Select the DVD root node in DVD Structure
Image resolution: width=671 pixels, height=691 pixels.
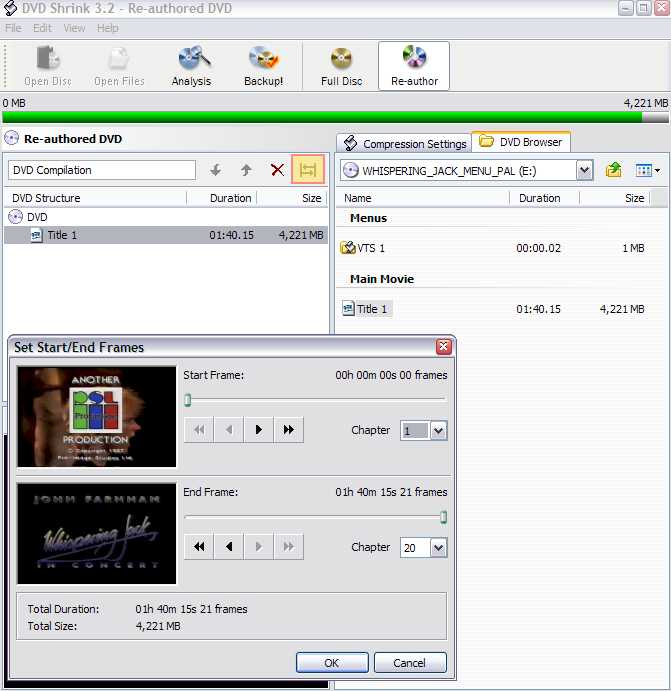[x=28, y=217]
